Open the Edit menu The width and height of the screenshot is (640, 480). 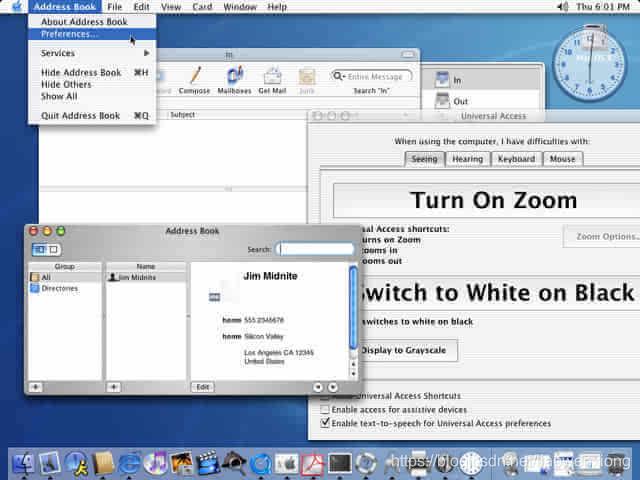(x=141, y=7)
